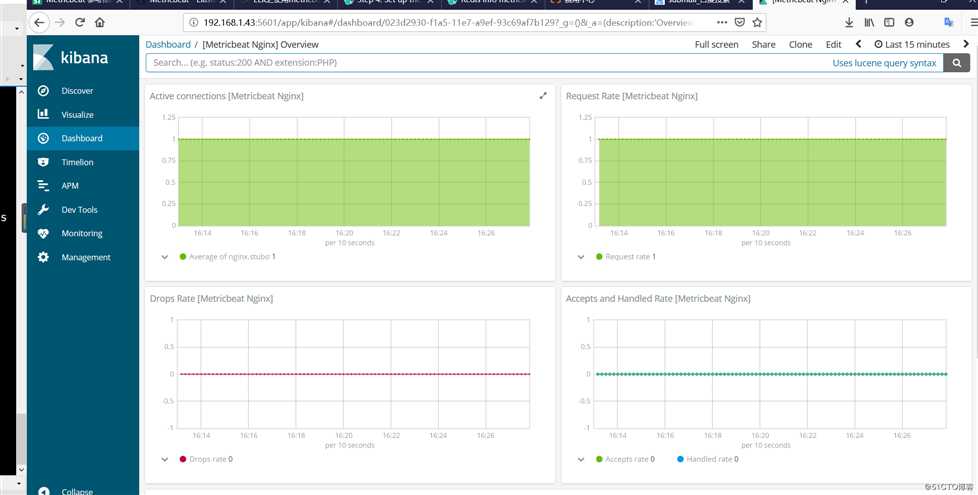Save the page to Pocket
The height and width of the screenshot is (495, 978).
coord(740,22)
